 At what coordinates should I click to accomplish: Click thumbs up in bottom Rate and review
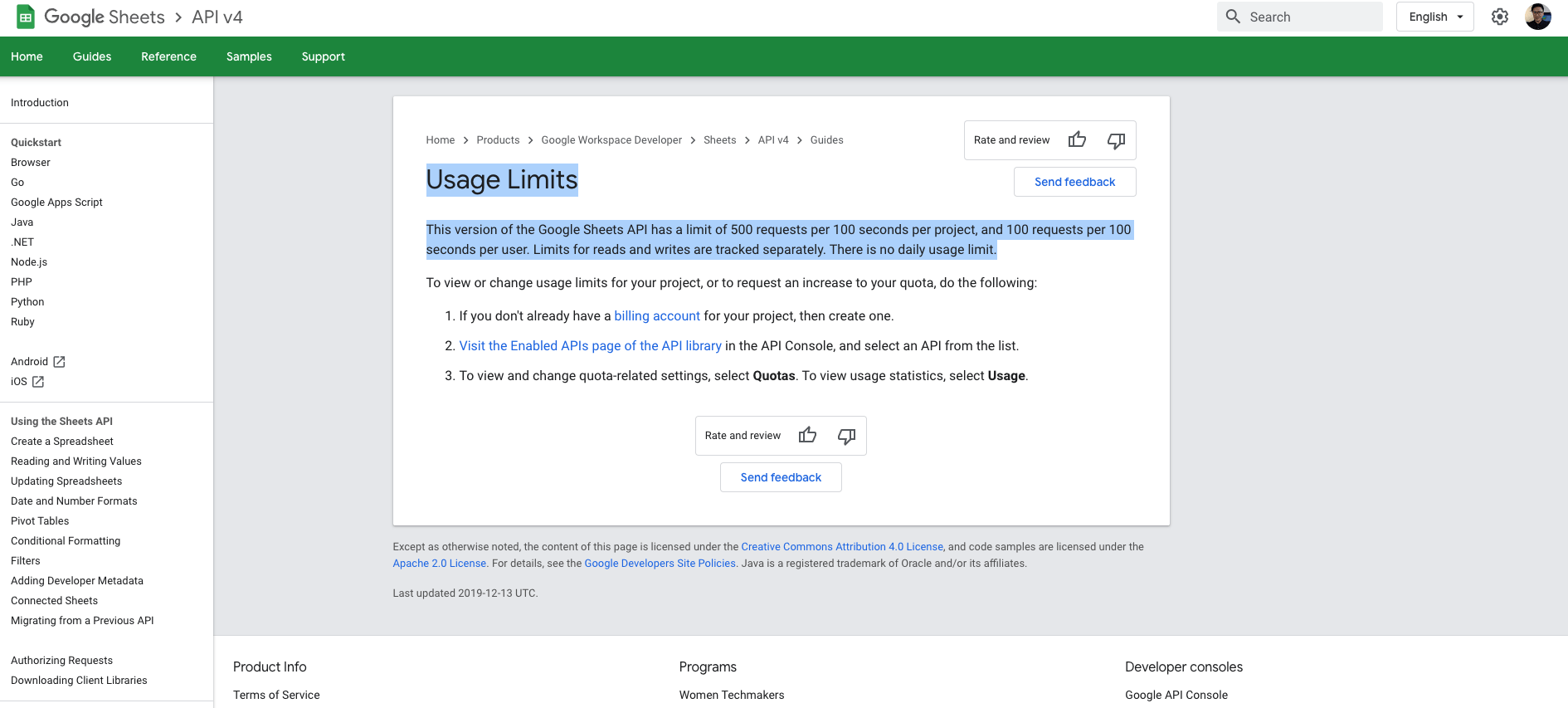pyautogui.click(x=807, y=435)
